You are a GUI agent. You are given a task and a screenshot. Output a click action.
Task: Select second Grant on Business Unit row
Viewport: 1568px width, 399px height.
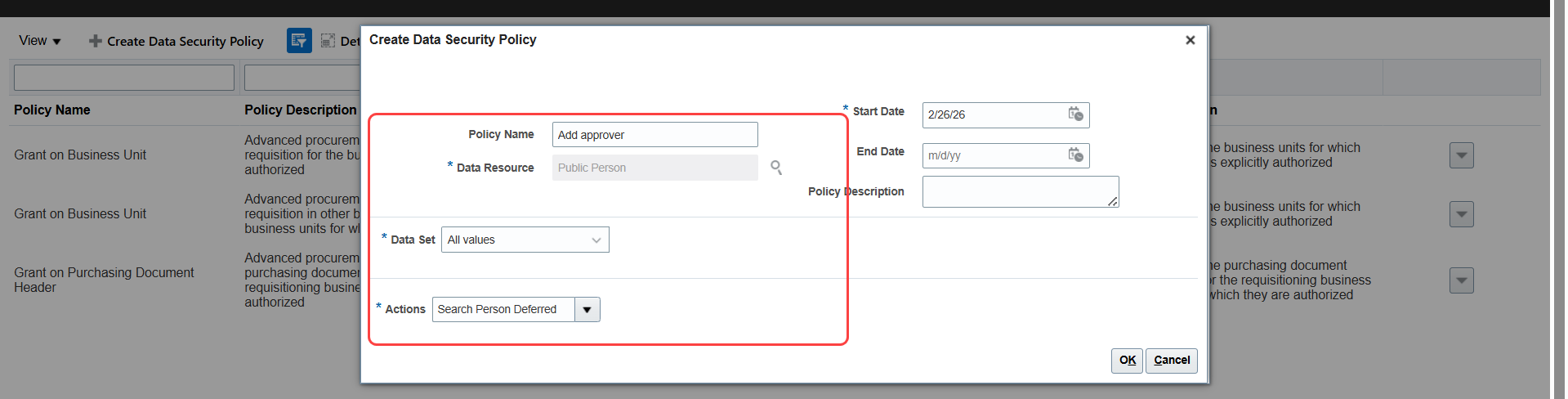coord(80,213)
